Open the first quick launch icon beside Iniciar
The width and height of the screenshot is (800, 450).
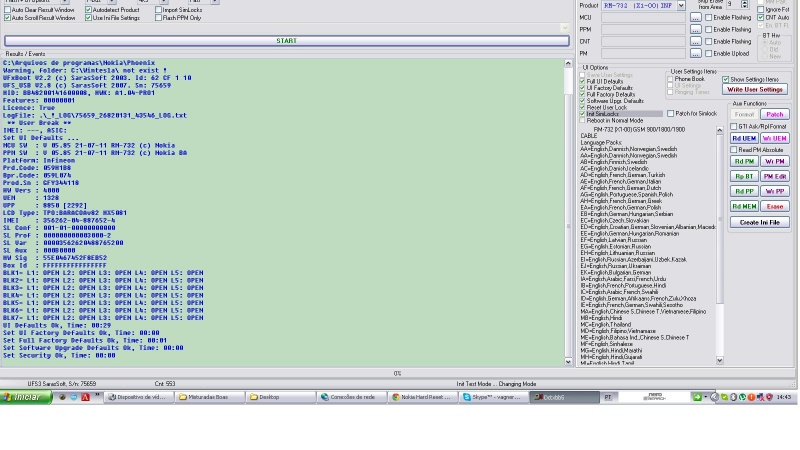(x=62, y=397)
